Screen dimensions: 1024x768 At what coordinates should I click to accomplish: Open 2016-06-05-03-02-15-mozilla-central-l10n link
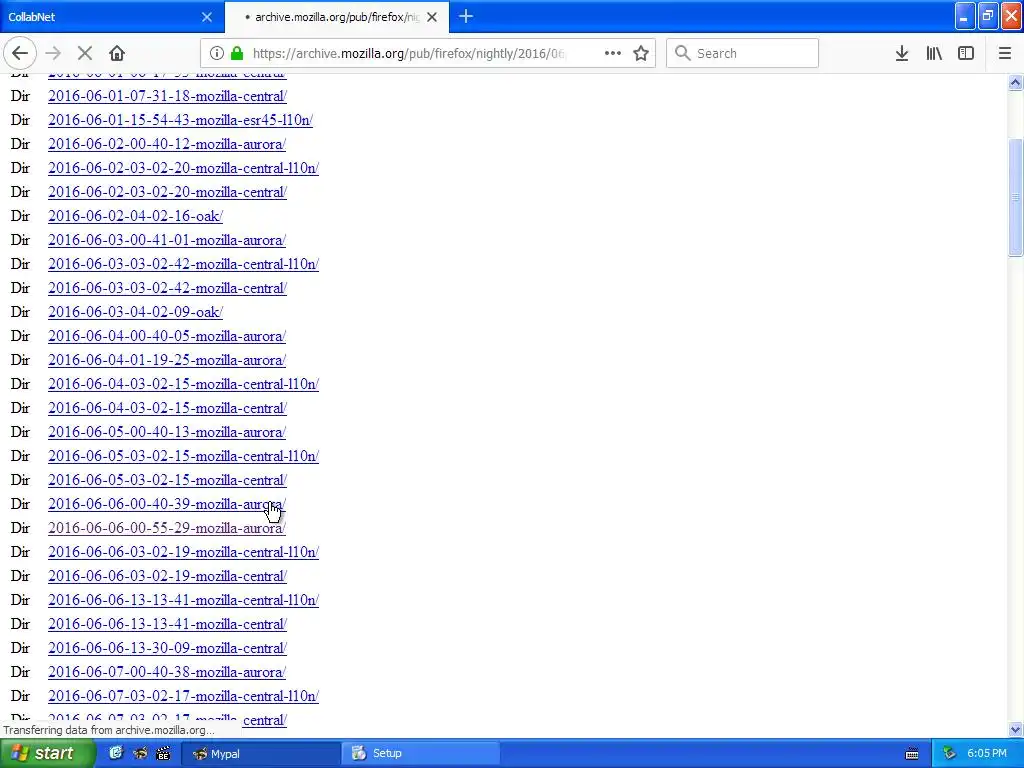click(x=184, y=456)
